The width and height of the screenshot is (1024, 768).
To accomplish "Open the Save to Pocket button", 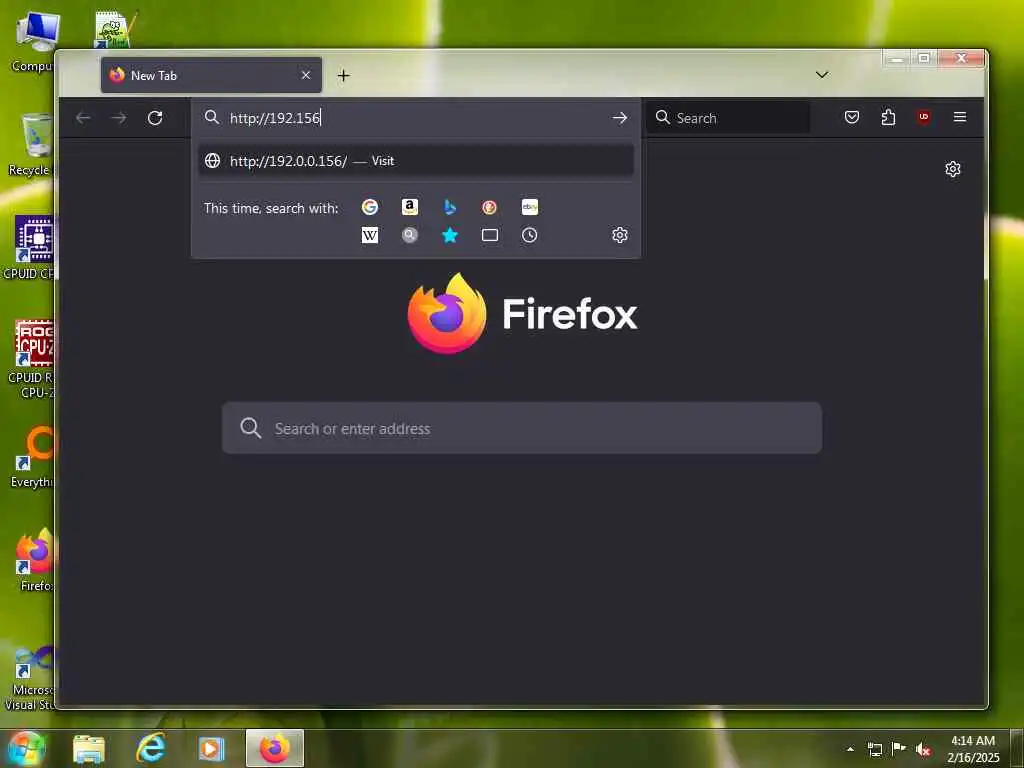I will 852,118.
